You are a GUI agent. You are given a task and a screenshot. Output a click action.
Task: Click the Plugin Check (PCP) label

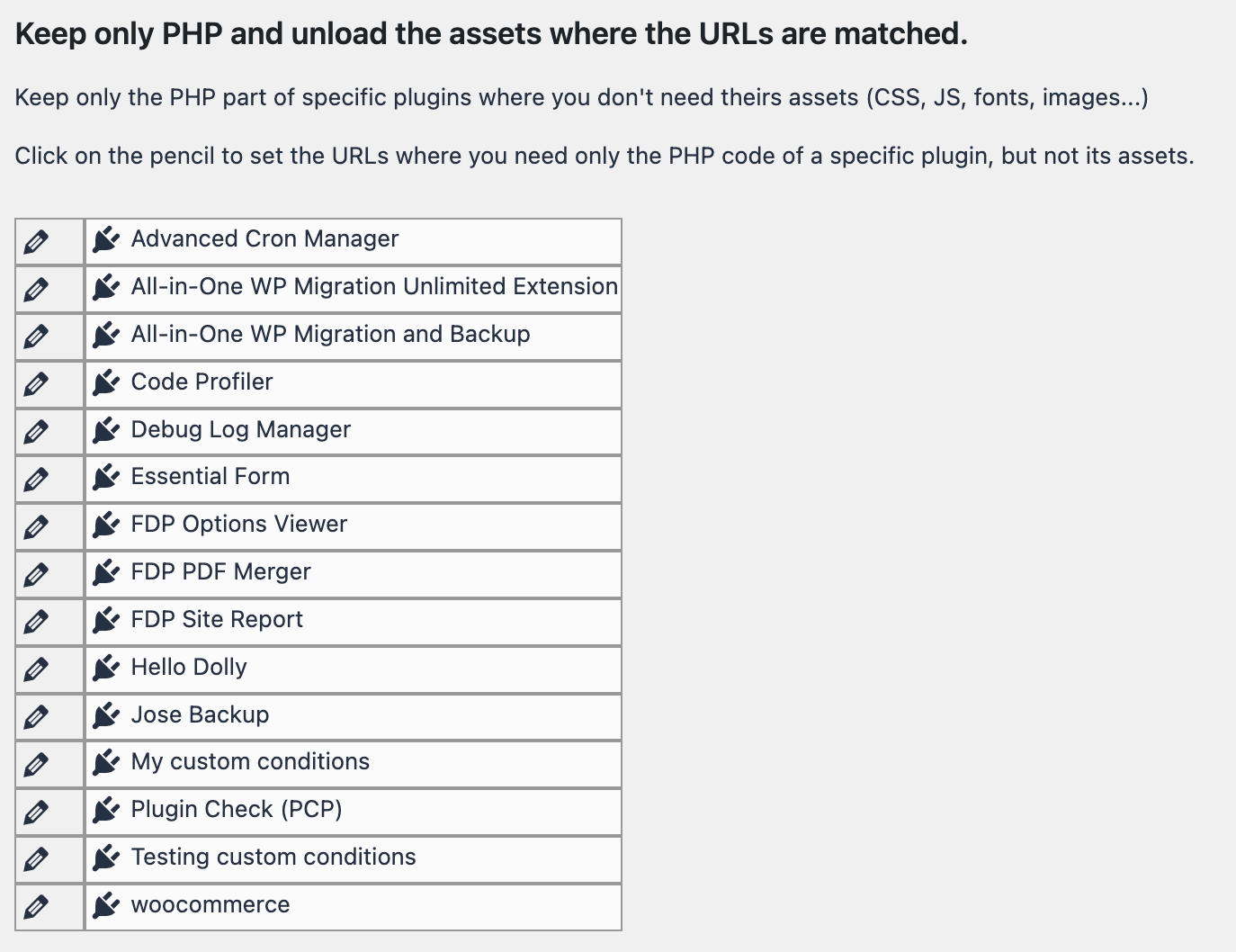click(x=237, y=812)
